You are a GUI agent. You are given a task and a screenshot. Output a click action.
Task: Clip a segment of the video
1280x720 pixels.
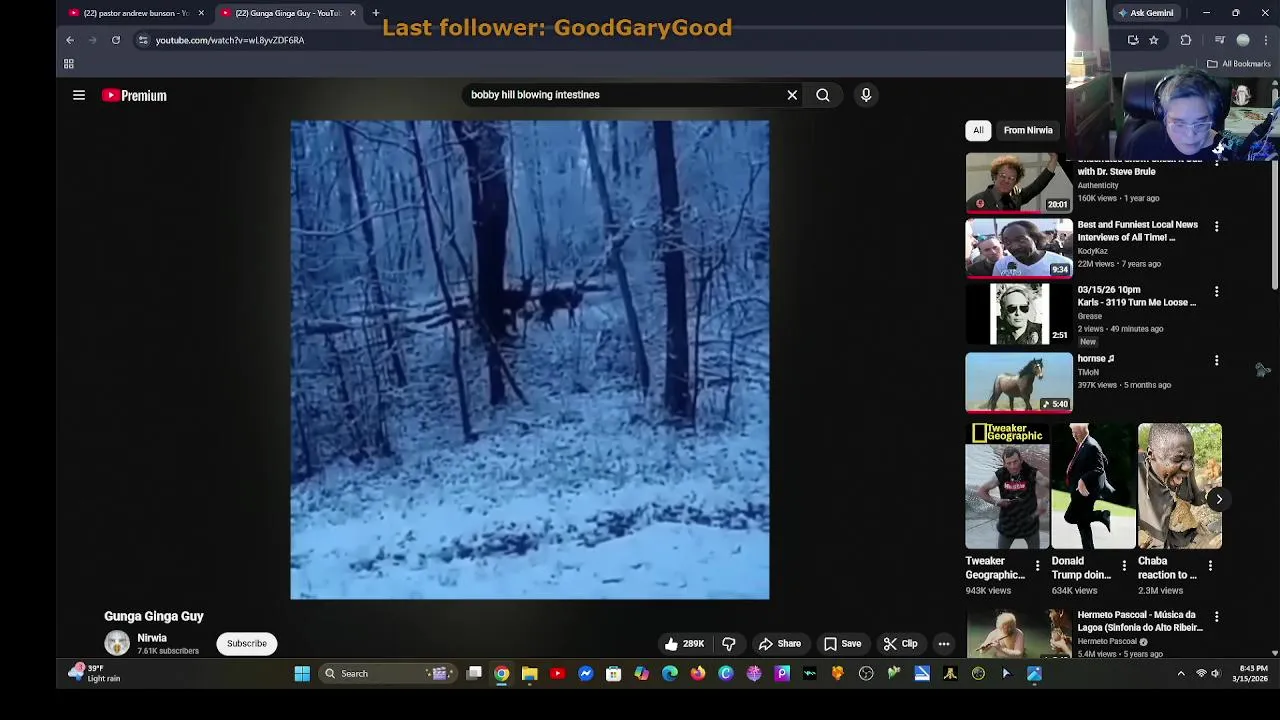(x=900, y=644)
